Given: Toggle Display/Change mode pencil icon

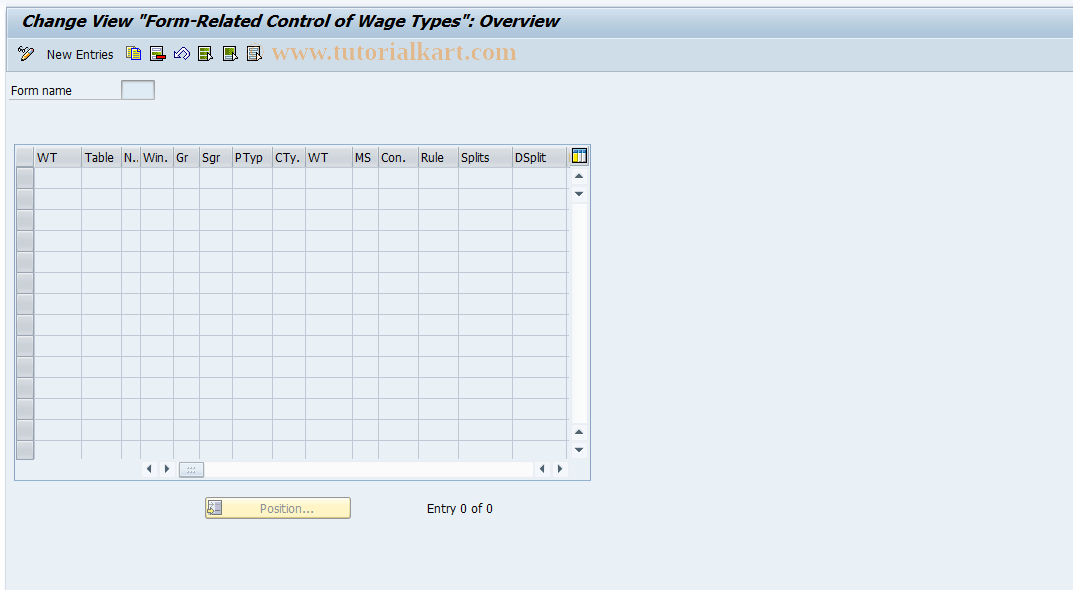Looking at the screenshot, I should click(26, 54).
